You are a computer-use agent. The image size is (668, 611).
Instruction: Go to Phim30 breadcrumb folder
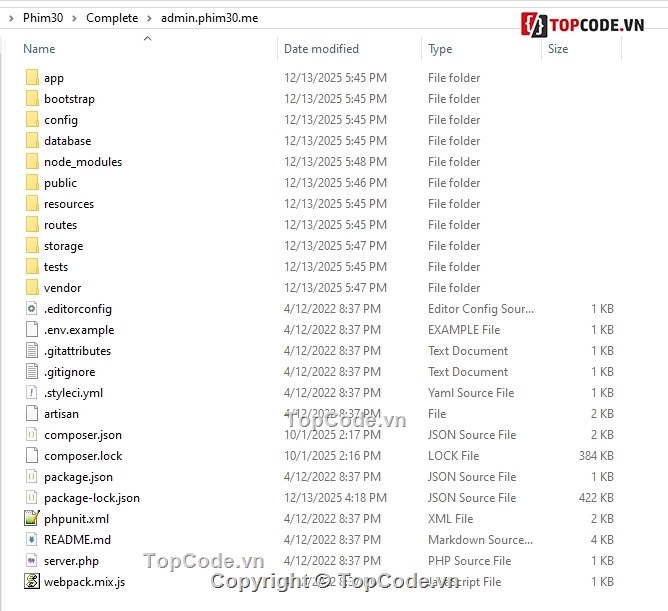tap(42, 18)
